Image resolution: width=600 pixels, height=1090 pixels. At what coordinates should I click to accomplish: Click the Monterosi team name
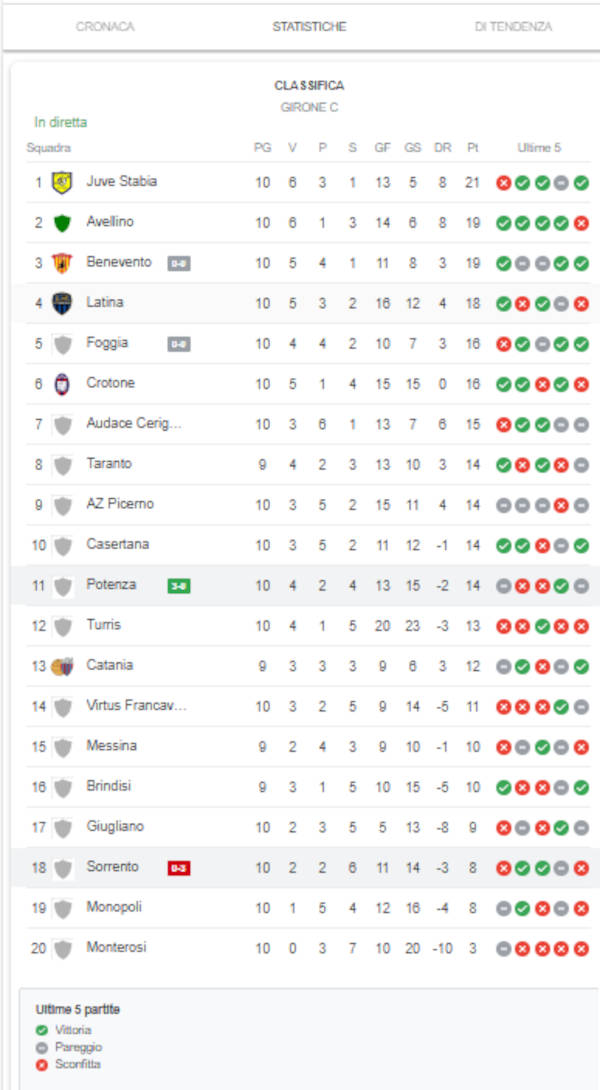point(117,947)
